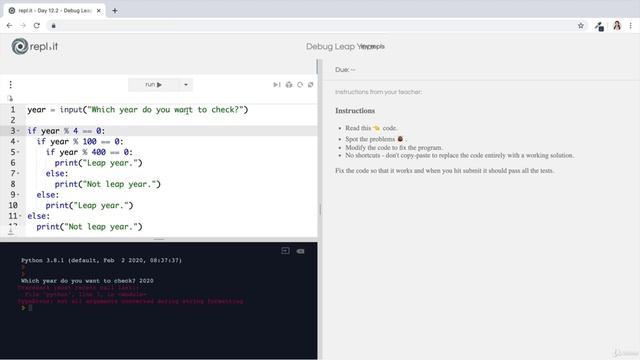Click the divider handle between editor and console
The height and width of the screenshot is (360, 640).
159,240
